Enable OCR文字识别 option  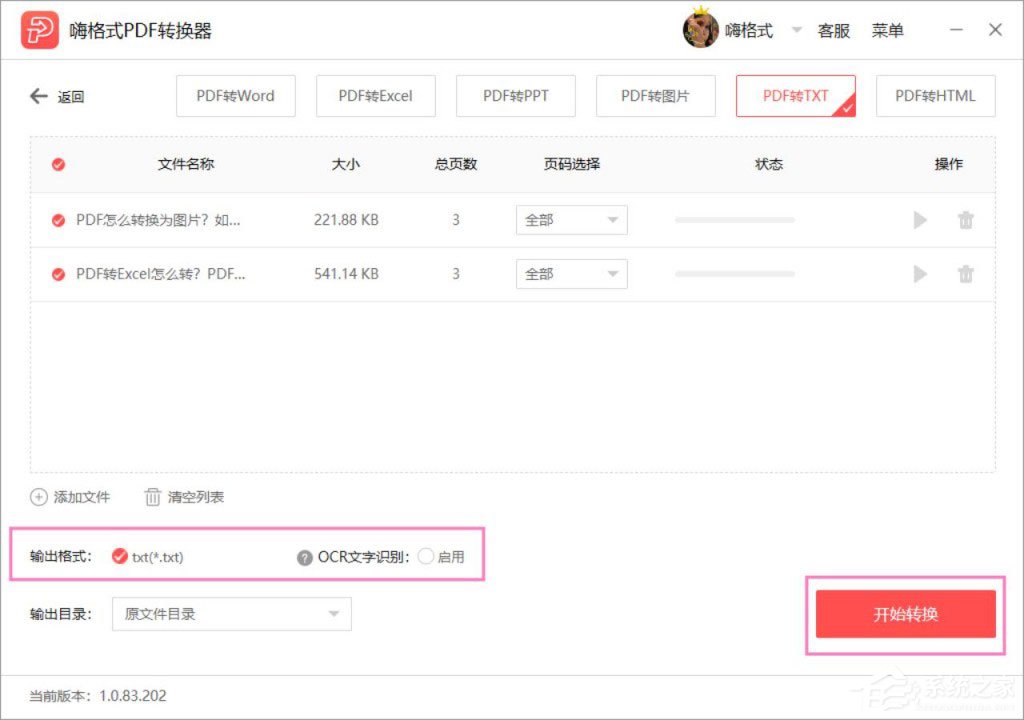coord(425,557)
